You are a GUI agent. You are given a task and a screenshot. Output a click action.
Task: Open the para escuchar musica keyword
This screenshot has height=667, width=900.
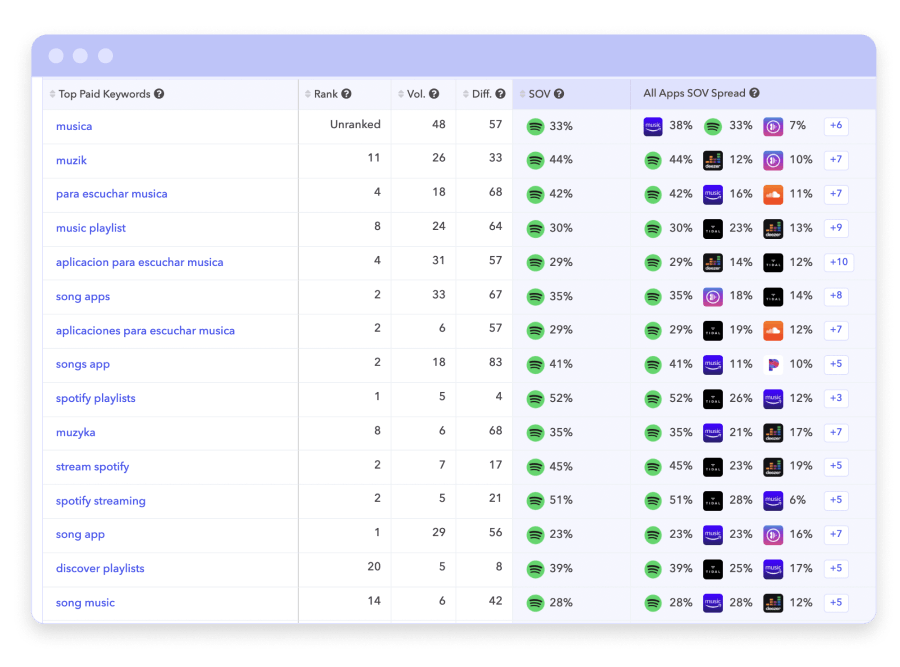tap(111, 194)
